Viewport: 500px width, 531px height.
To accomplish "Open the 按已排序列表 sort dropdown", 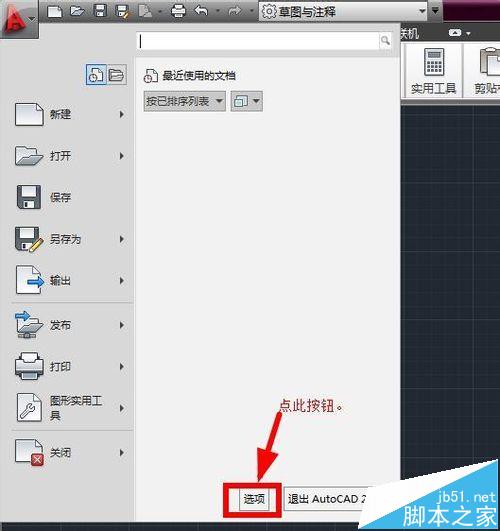I will (185, 101).
